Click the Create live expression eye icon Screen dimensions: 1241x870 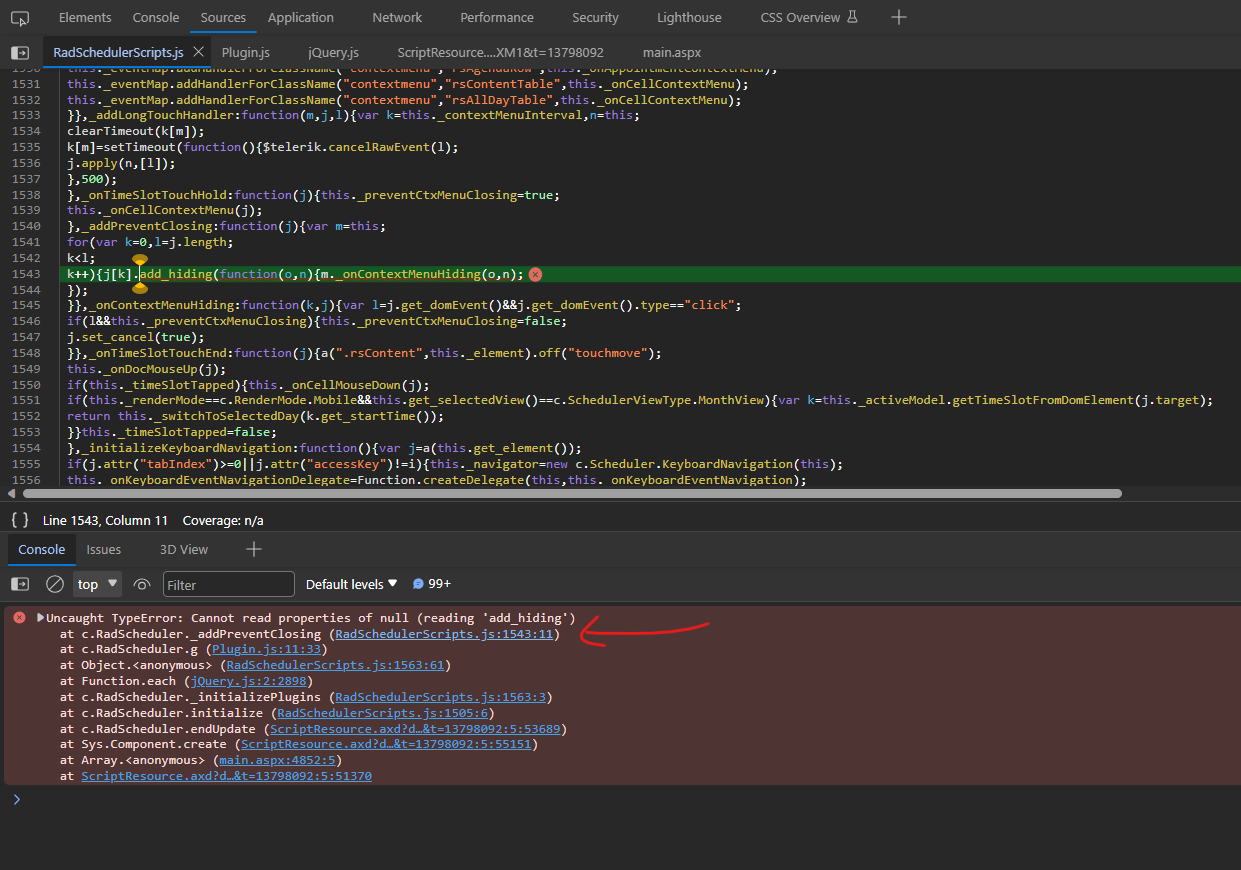142,584
